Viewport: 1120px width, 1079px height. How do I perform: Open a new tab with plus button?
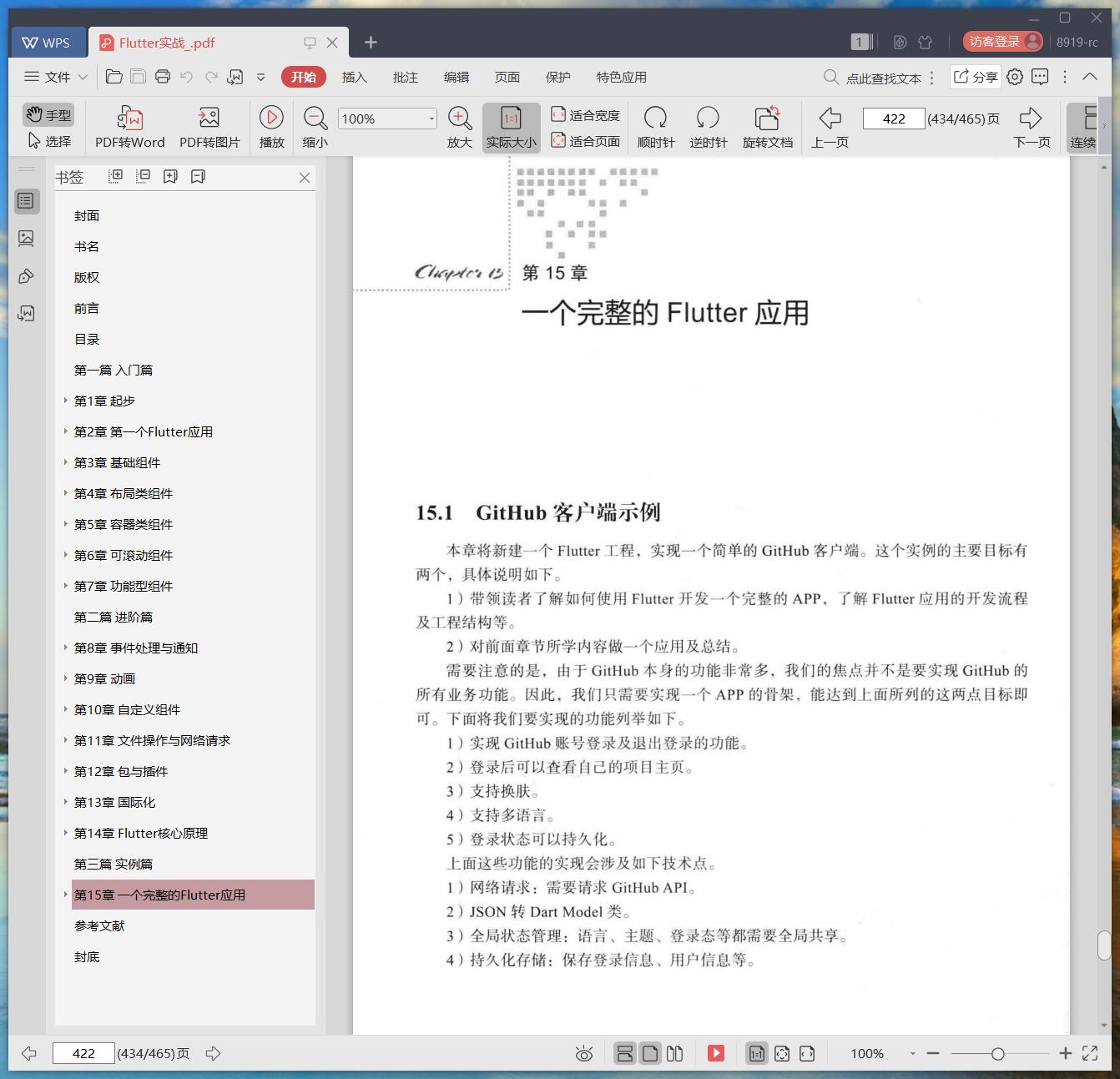[371, 42]
